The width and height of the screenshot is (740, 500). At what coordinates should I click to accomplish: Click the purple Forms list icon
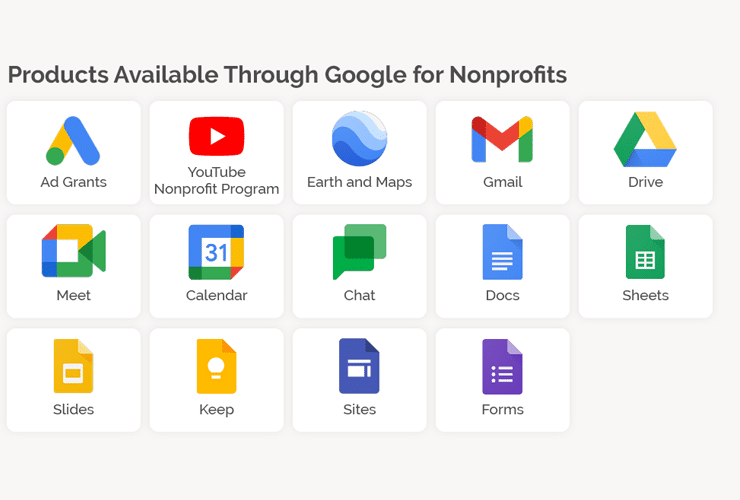tap(502, 366)
